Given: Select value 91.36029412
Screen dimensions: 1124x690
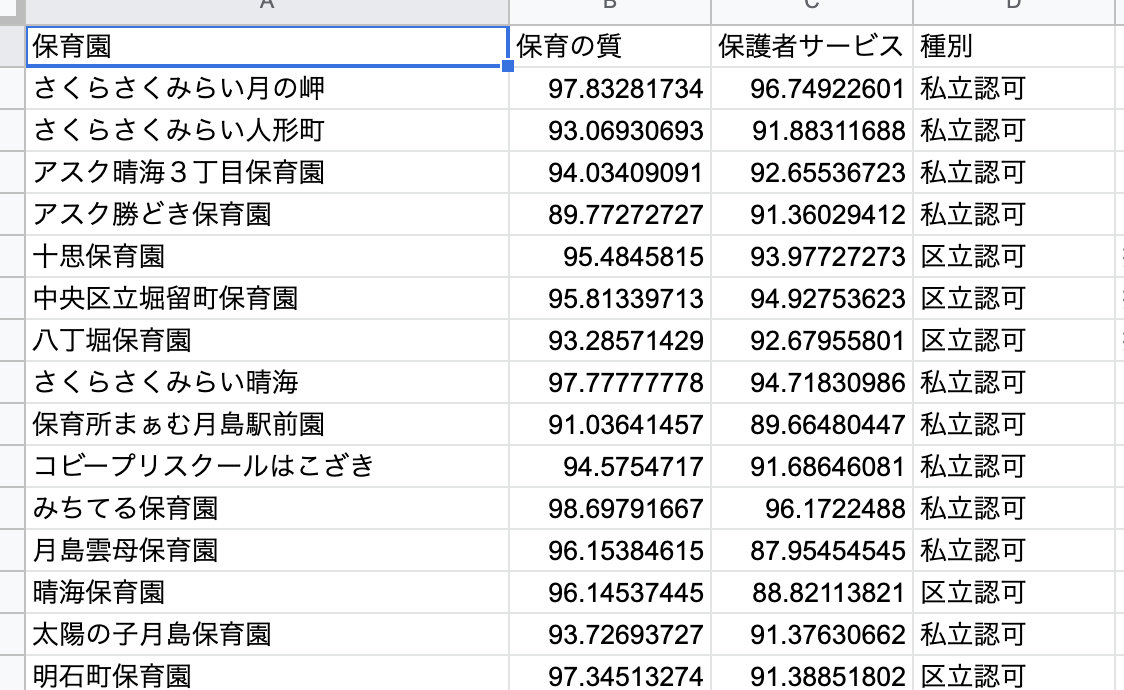Looking at the screenshot, I should click(x=811, y=214).
